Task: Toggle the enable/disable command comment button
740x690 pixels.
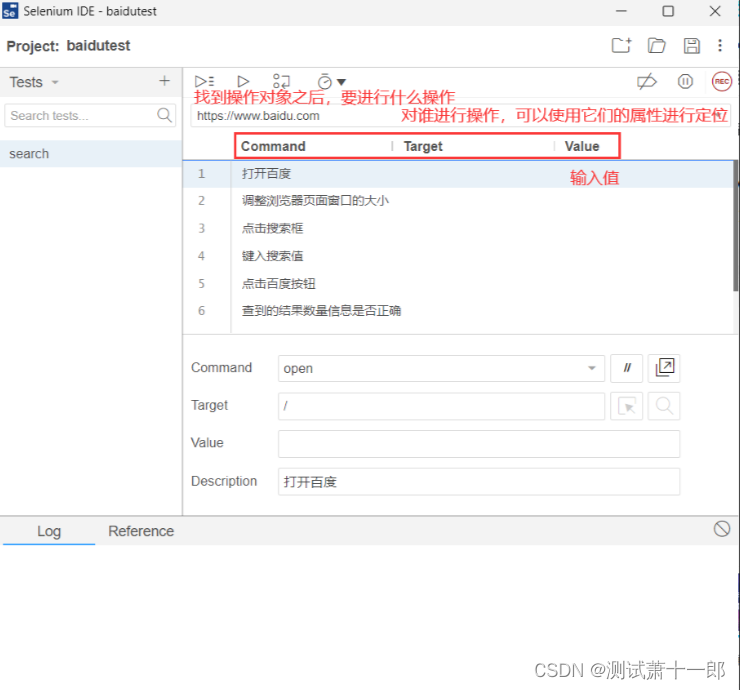Action: pos(627,368)
